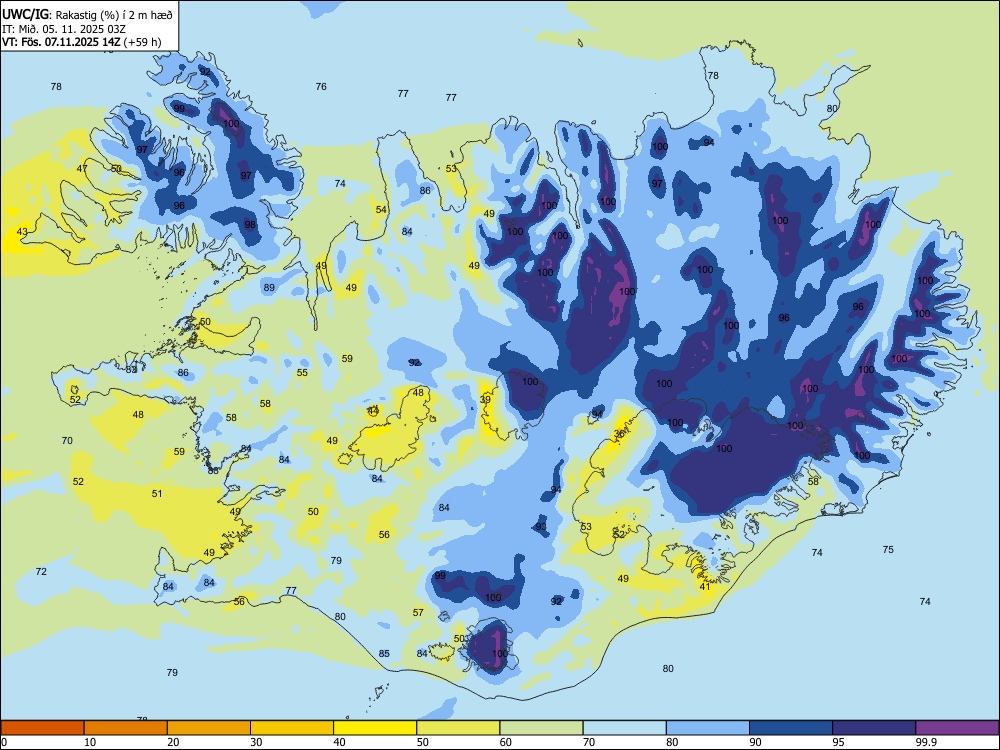Click the 60–70 light green legend swatch
Viewport: 1000px width, 750px height.
point(541,728)
